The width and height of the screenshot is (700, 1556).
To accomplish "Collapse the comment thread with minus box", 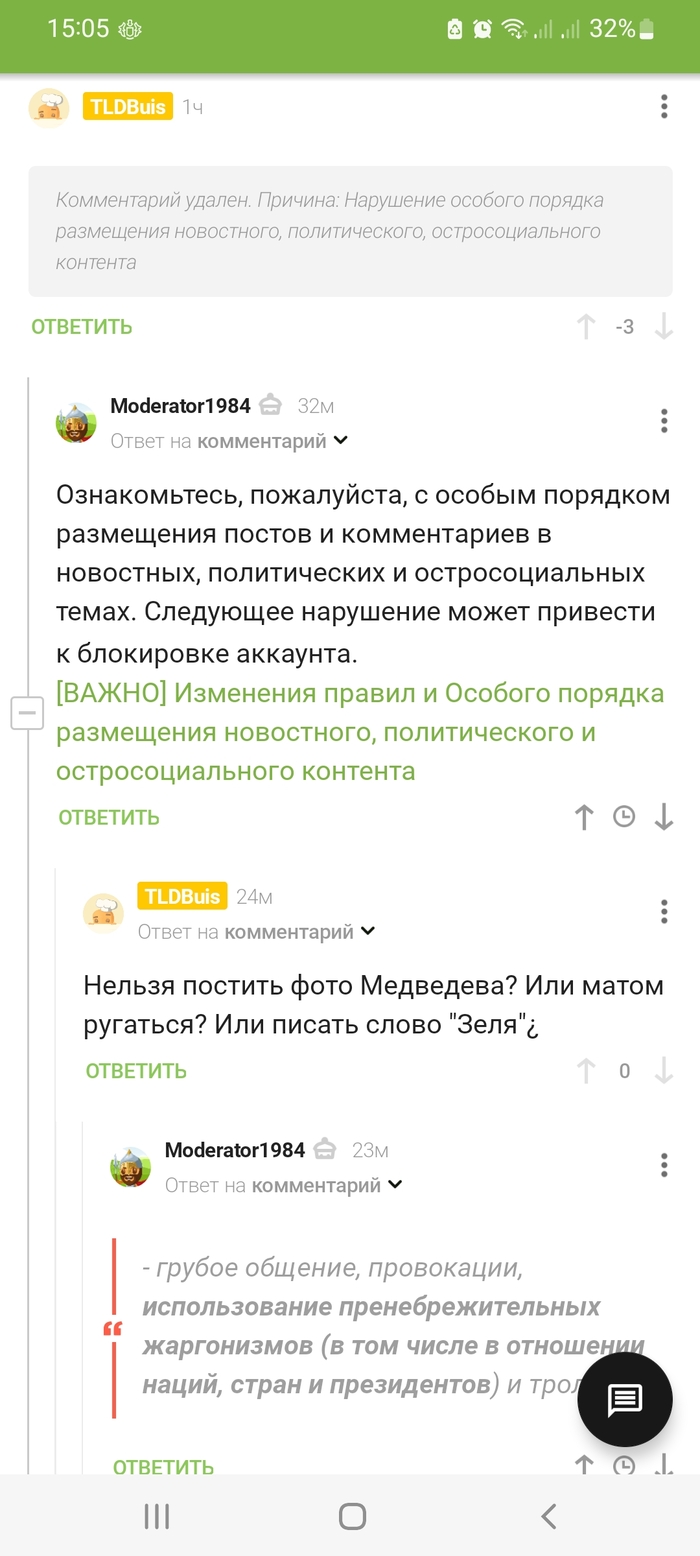I will 27,713.
